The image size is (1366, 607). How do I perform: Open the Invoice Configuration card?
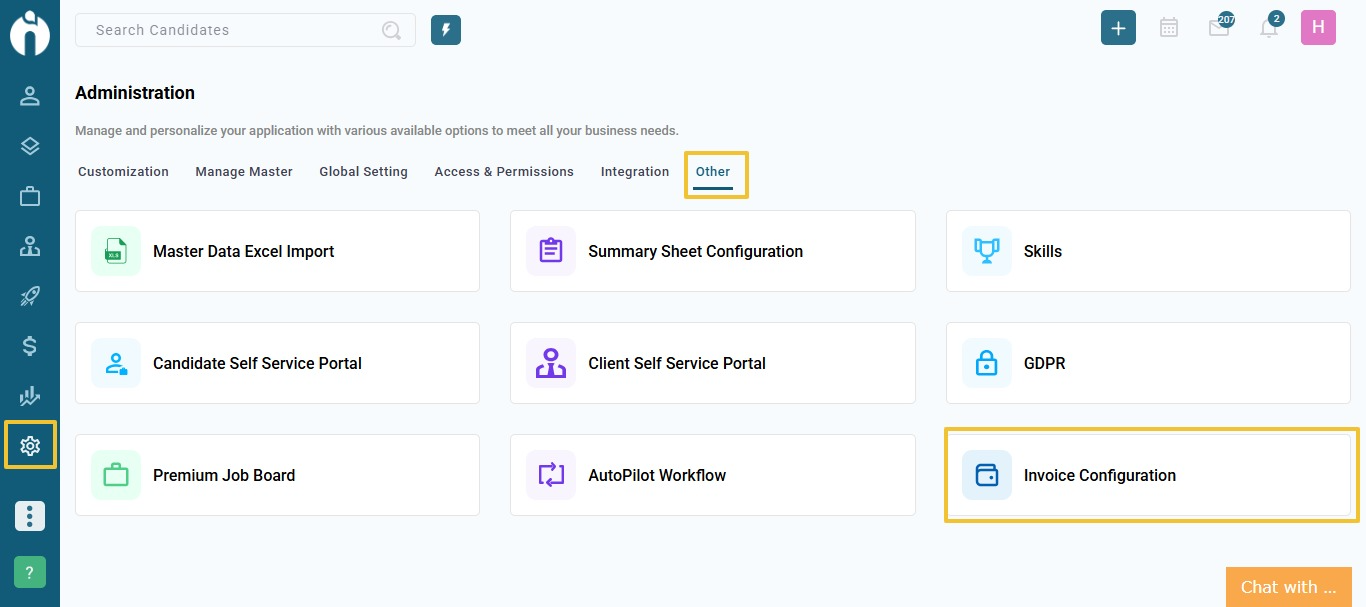[1148, 475]
